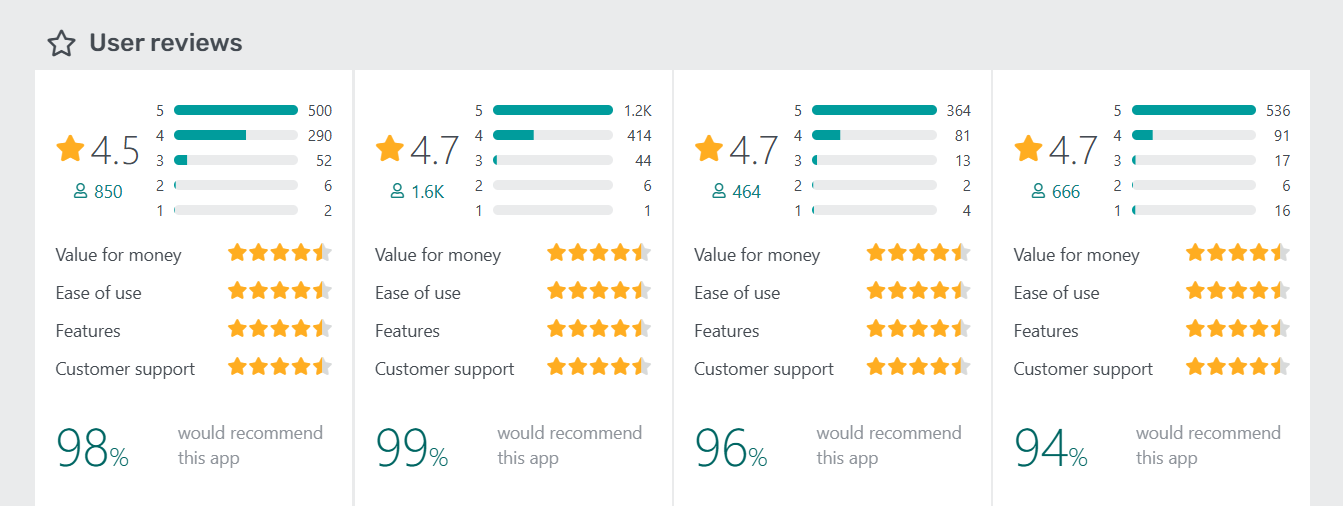Click the 4-star bar showing 81 reviews
The height and width of the screenshot is (506, 1343).
(x=874, y=135)
